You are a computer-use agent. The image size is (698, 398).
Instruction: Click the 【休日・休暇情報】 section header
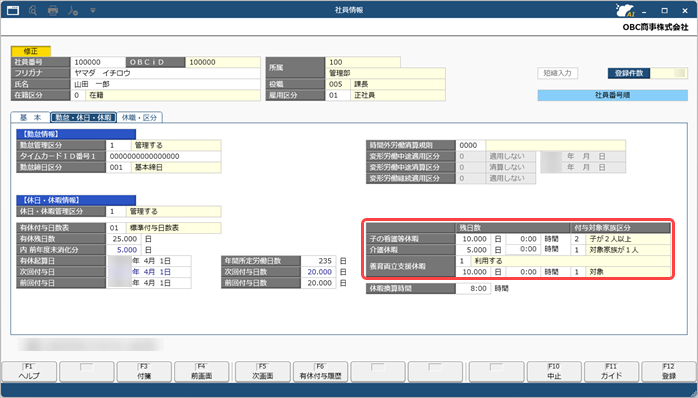[76, 200]
